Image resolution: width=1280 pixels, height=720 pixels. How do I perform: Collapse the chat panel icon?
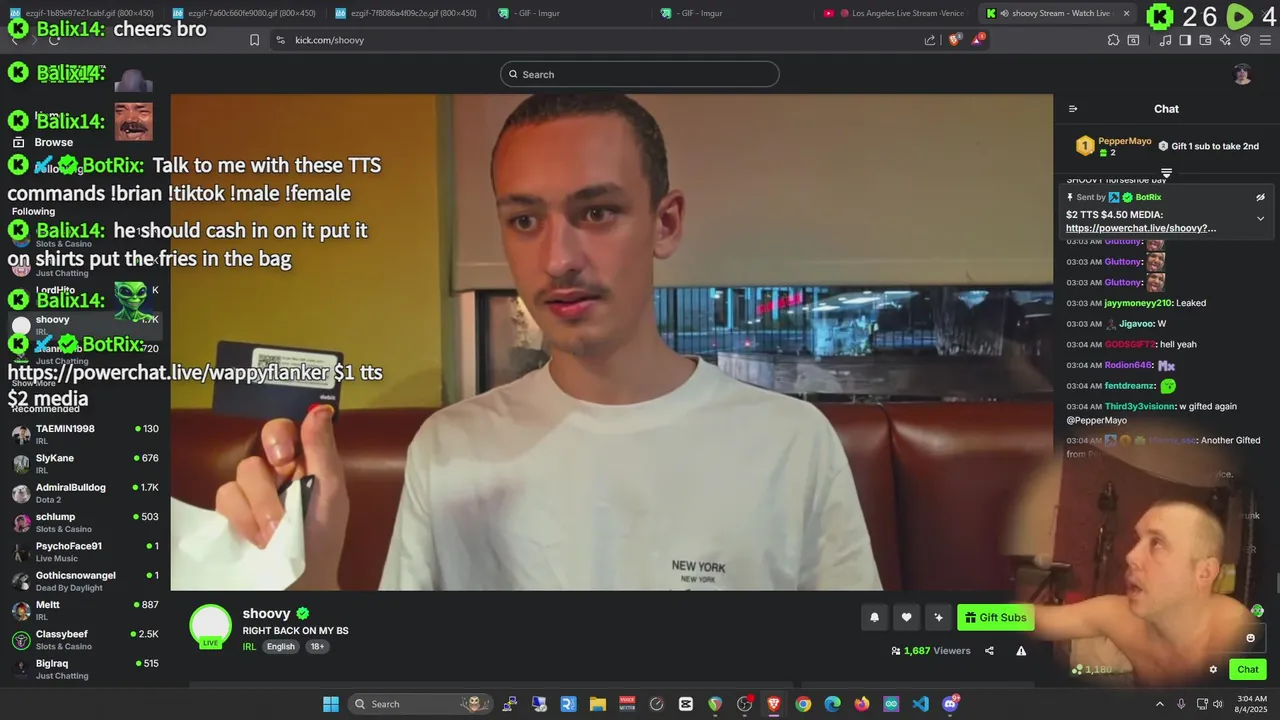[1073, 109]
